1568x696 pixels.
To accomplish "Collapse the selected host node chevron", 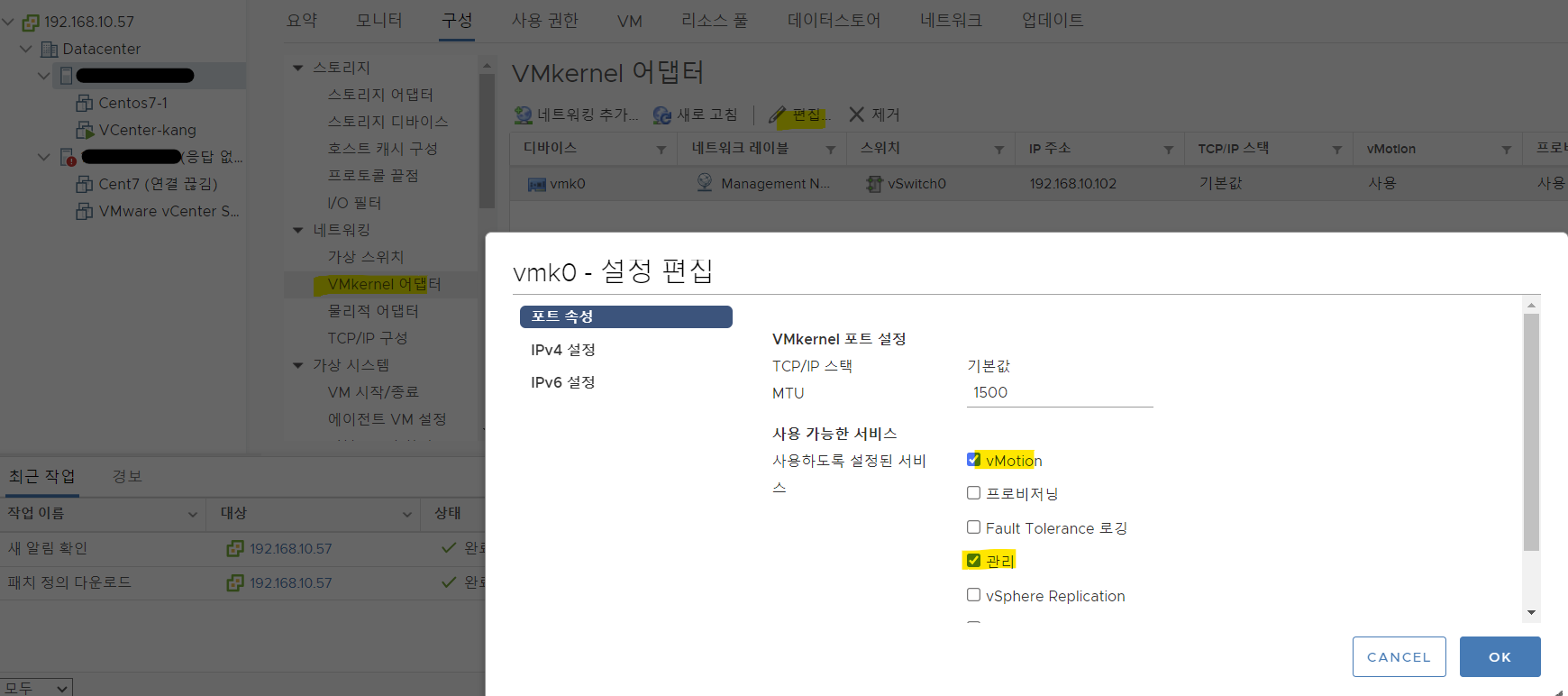I will 43,76.
